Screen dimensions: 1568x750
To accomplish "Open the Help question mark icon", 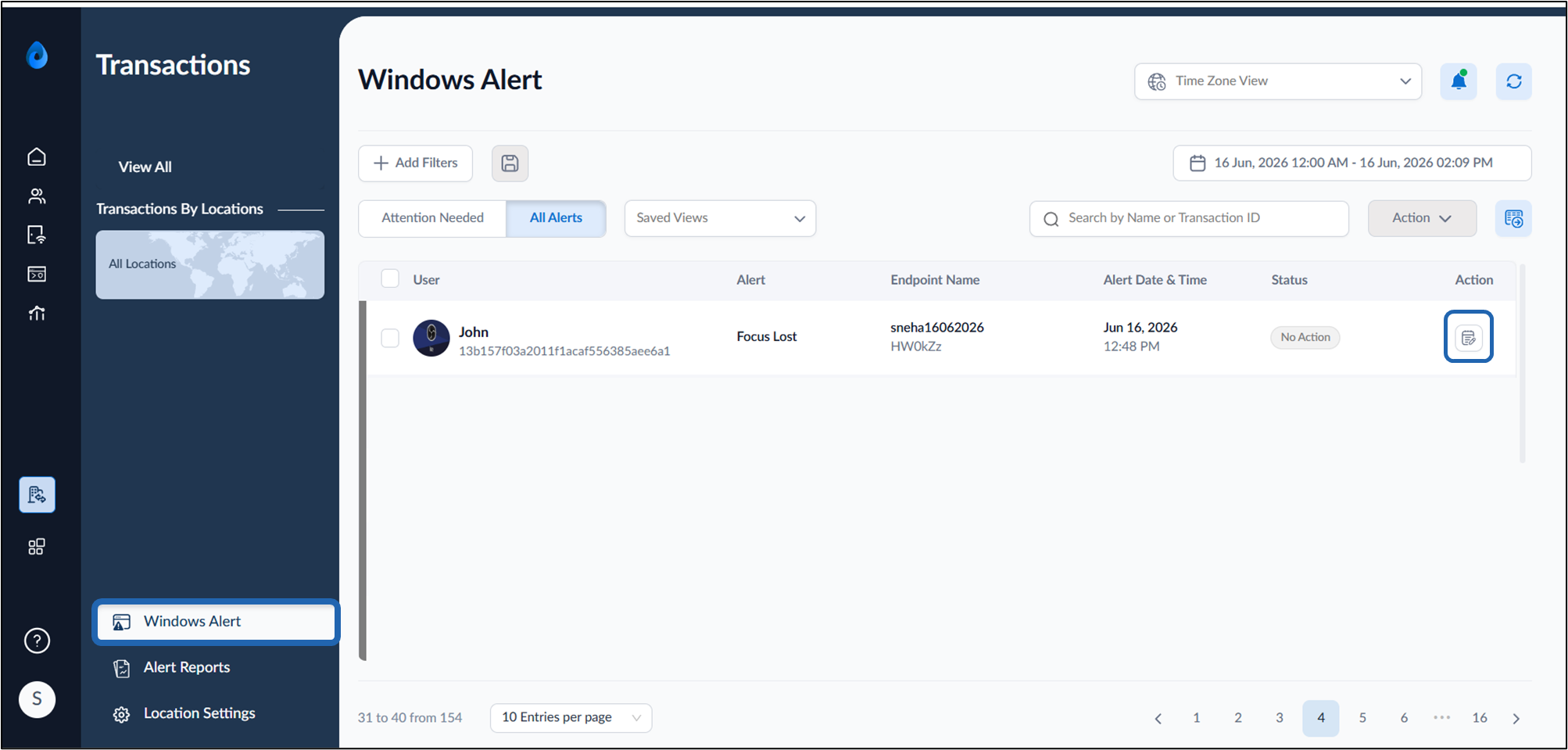I will click(37, 641).
